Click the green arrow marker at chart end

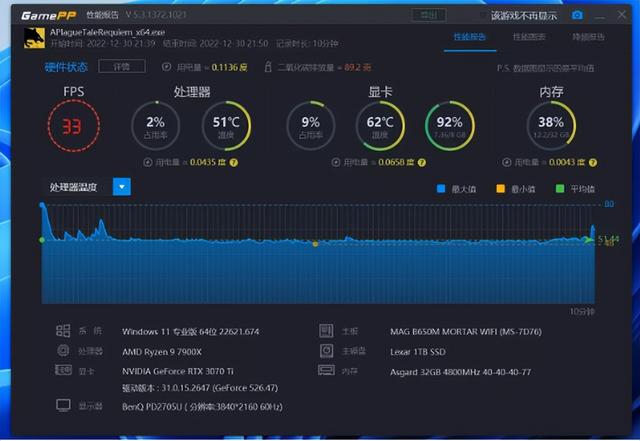pos(588,240)
